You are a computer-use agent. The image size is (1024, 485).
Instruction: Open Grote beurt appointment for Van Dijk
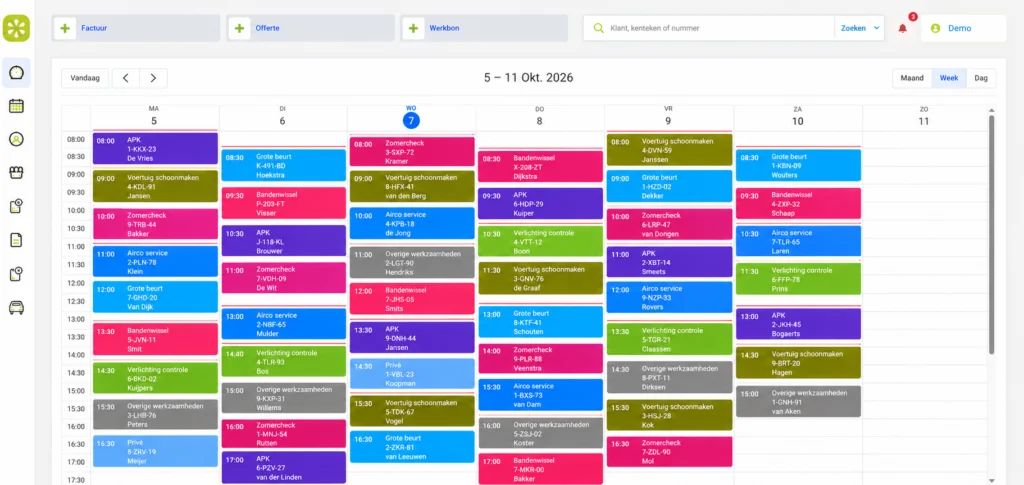pyautogui.click(x=155, y=297)
